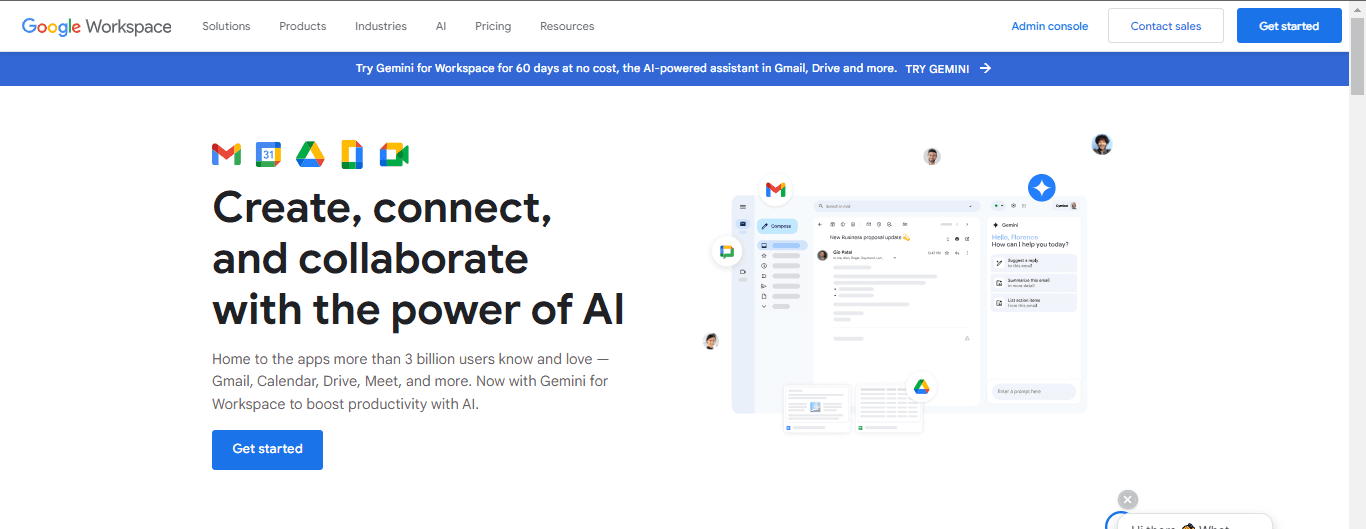Click the Get started button below the paragraph

(267, 449)
